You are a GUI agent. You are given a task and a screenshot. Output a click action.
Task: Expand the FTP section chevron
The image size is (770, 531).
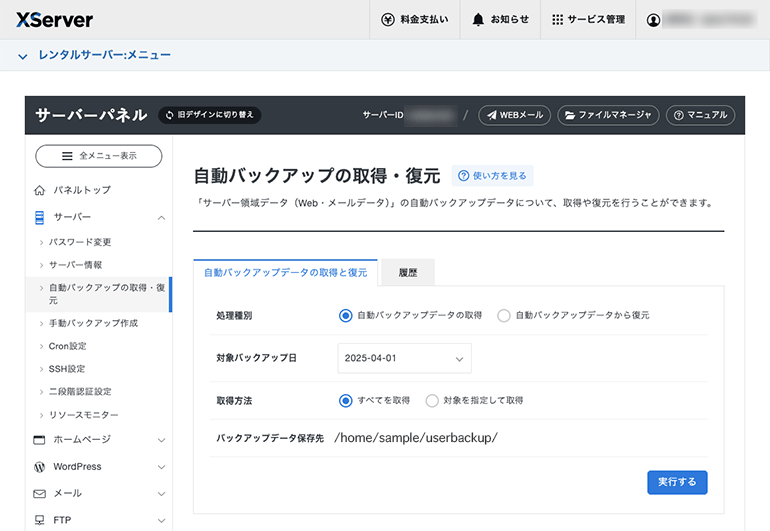pyautogui.click(x=161, y=521)
